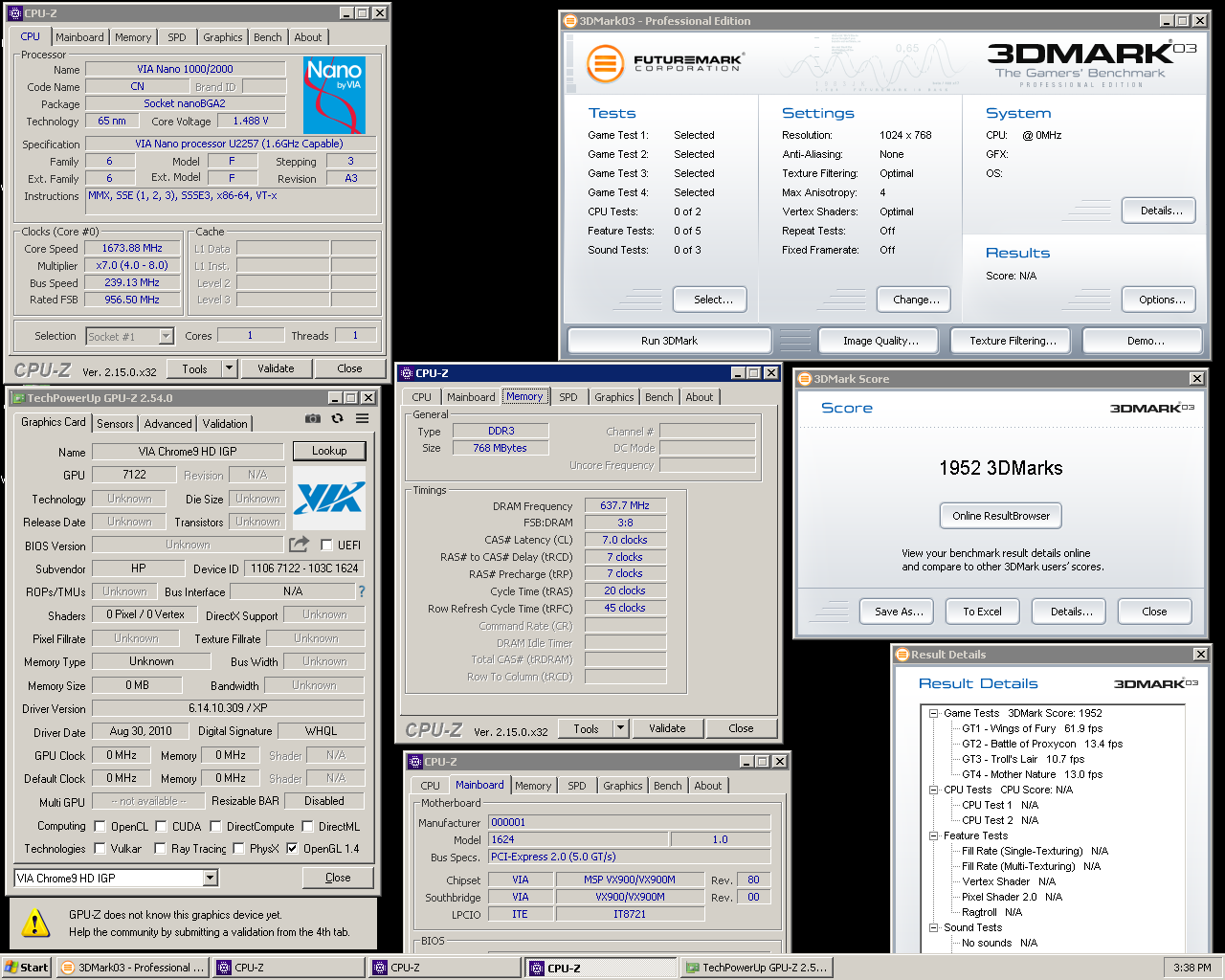The image size is (1225, 980).
Task: Click the GPU-Z window title bar icon
Action: 17,398
